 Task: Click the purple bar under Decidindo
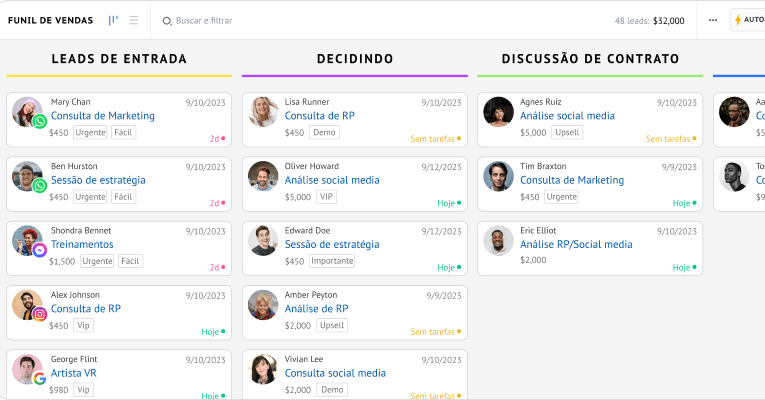(355, 76)
